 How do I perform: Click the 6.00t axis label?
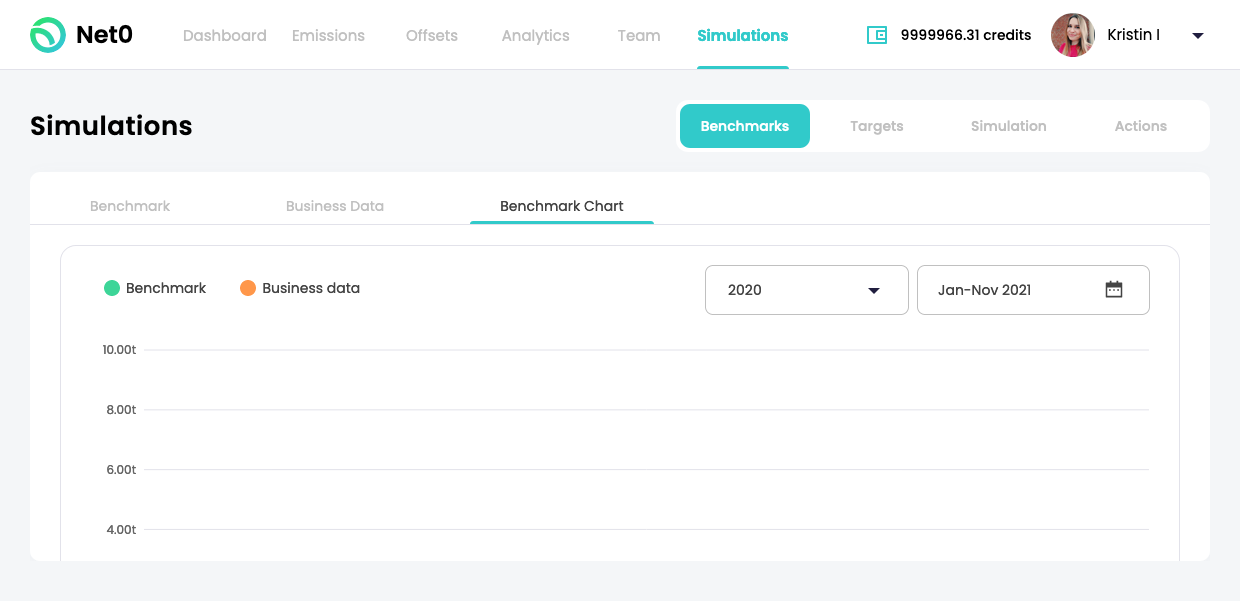[121, 470]
